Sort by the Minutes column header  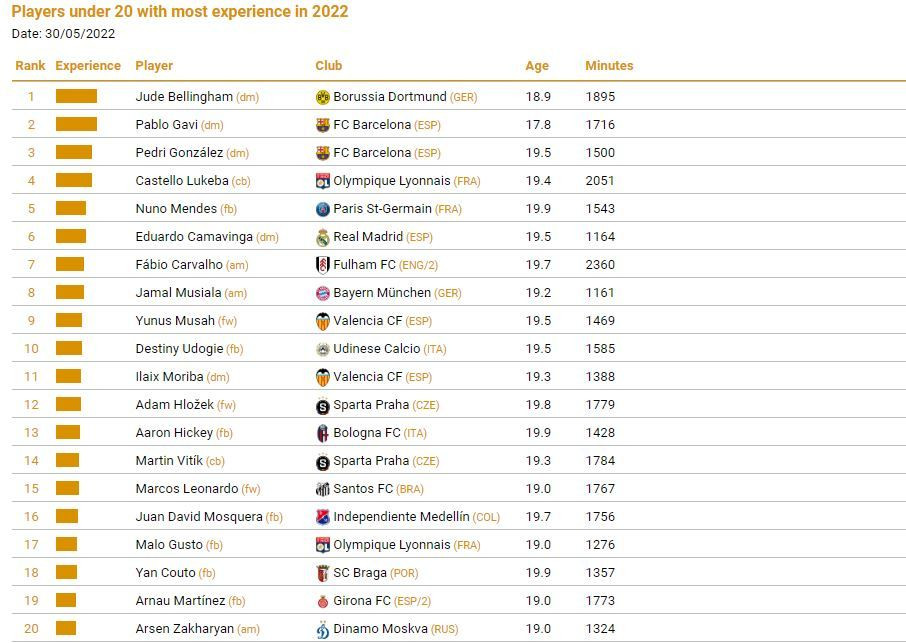point(609,66)
